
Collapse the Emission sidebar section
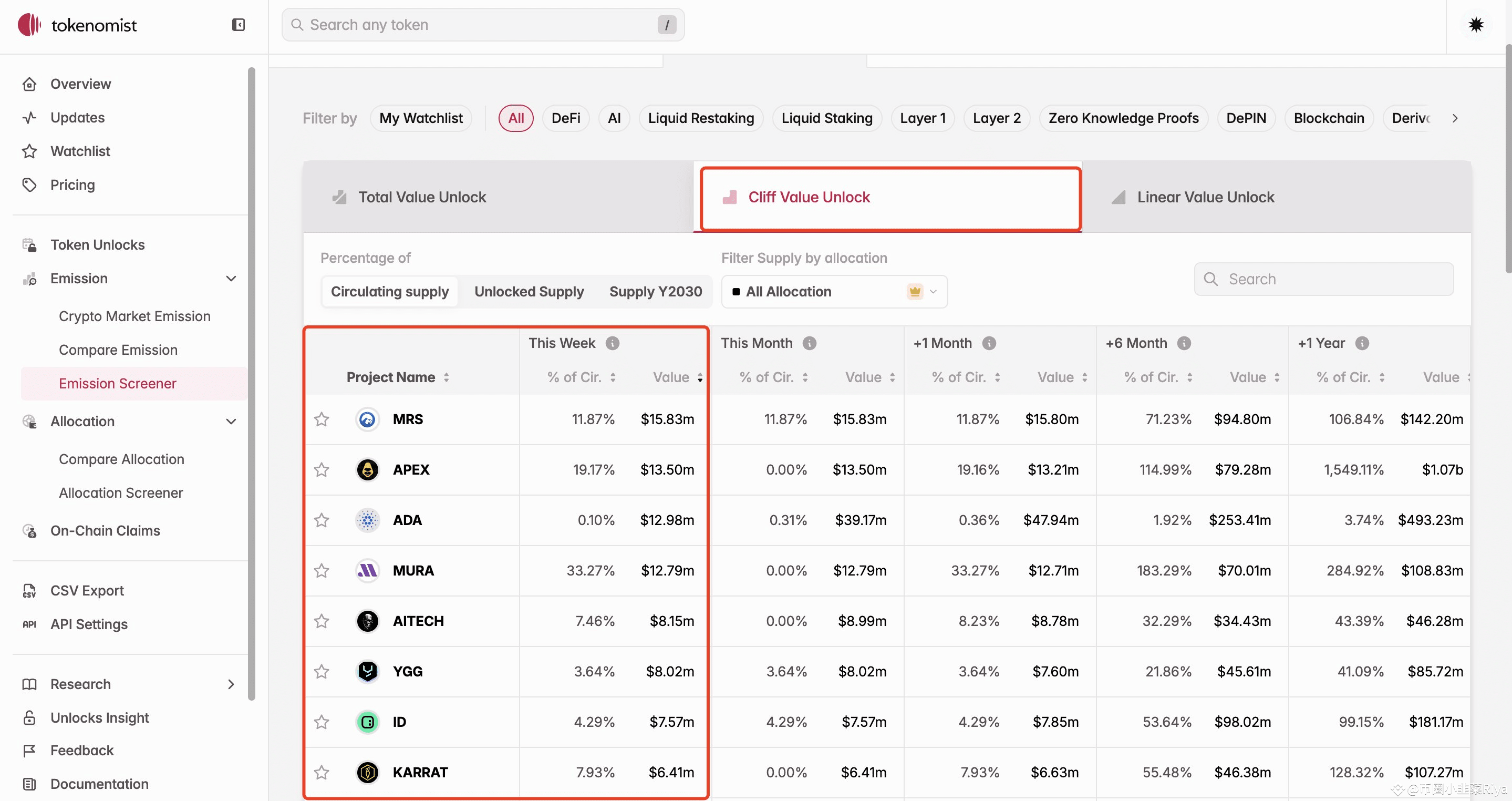pyautogui.click(x=231, y=279)
